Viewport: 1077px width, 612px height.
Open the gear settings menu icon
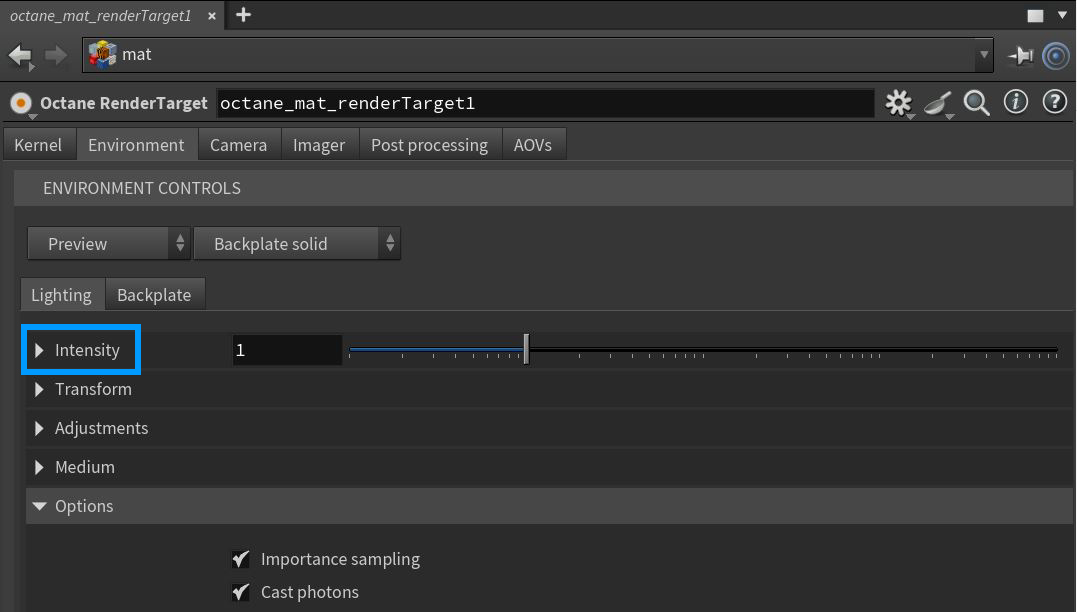(x=899, y=103)
